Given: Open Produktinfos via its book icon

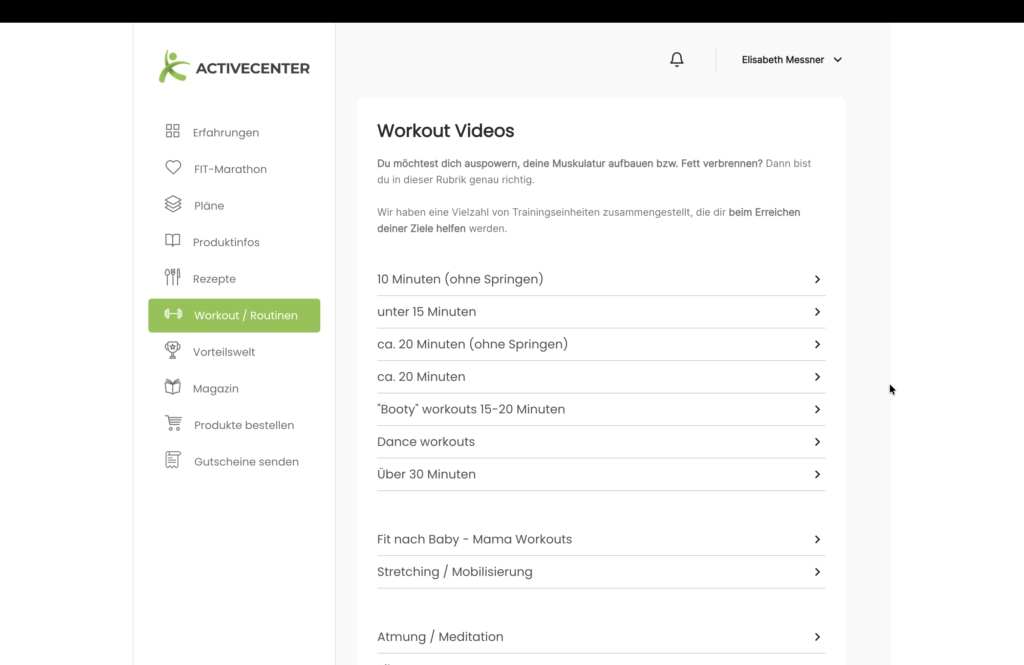Looking at the screenshot, I should (x=173, y=241).
